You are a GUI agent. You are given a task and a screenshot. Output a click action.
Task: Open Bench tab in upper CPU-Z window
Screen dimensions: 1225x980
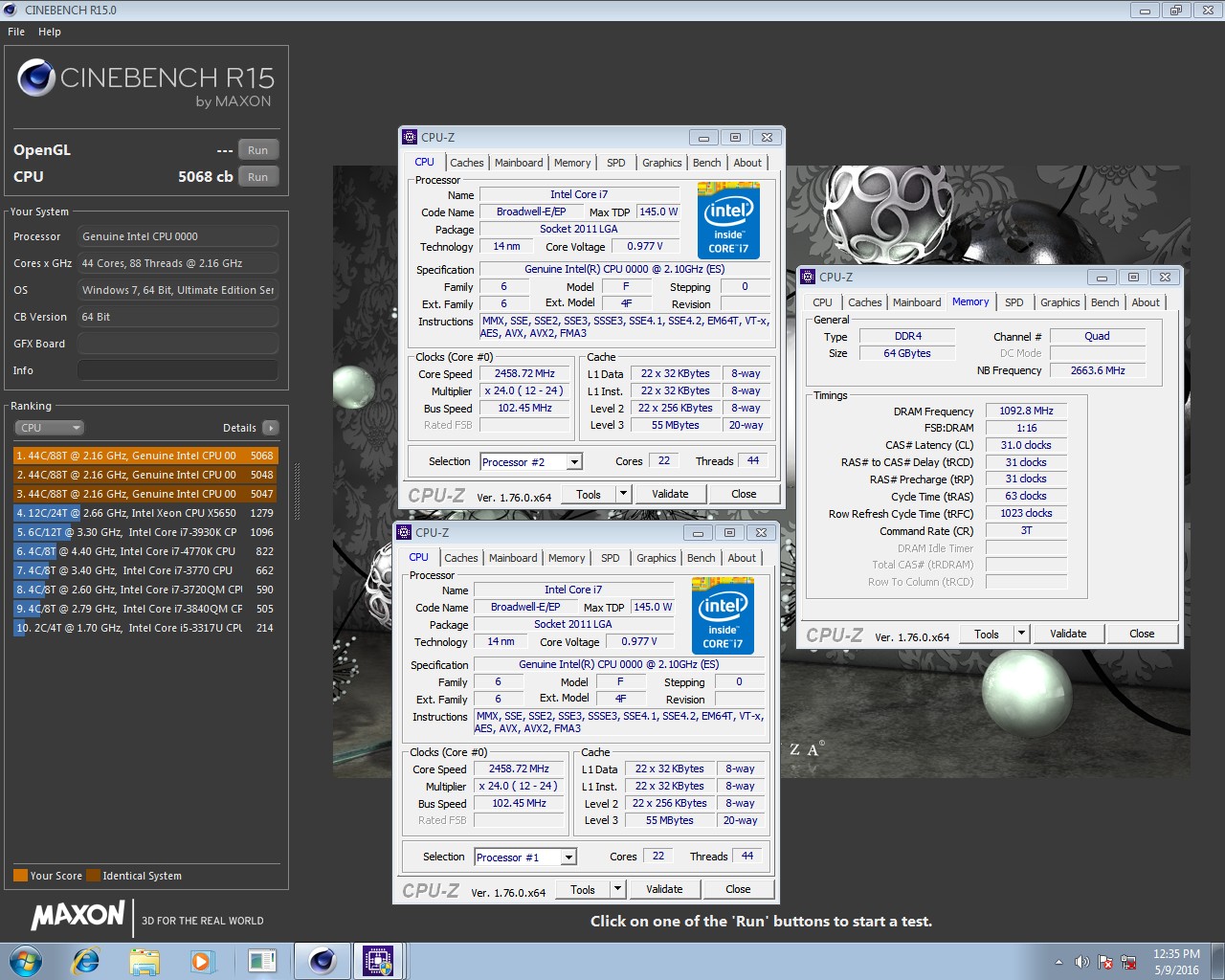tap(707, 163)
